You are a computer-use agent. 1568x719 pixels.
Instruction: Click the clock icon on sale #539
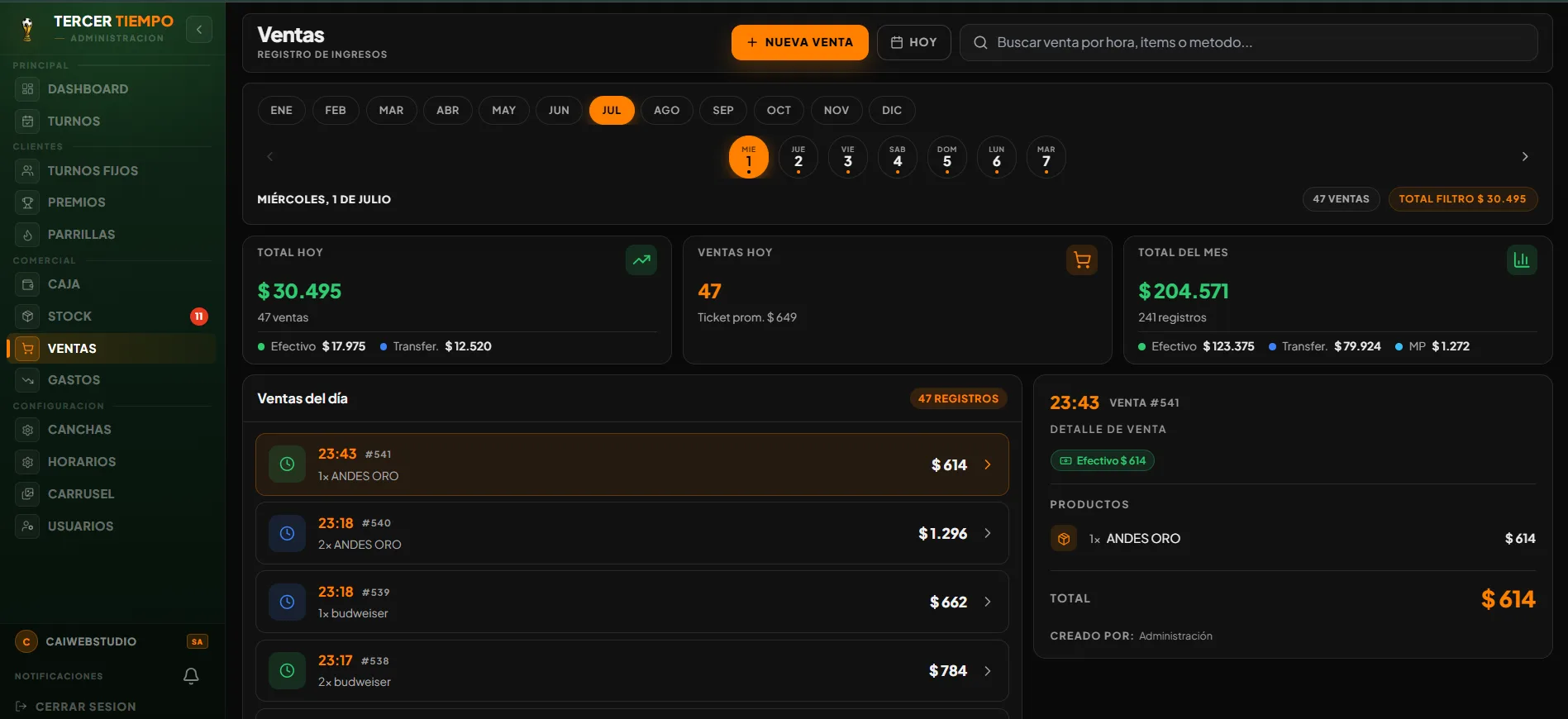287,602
